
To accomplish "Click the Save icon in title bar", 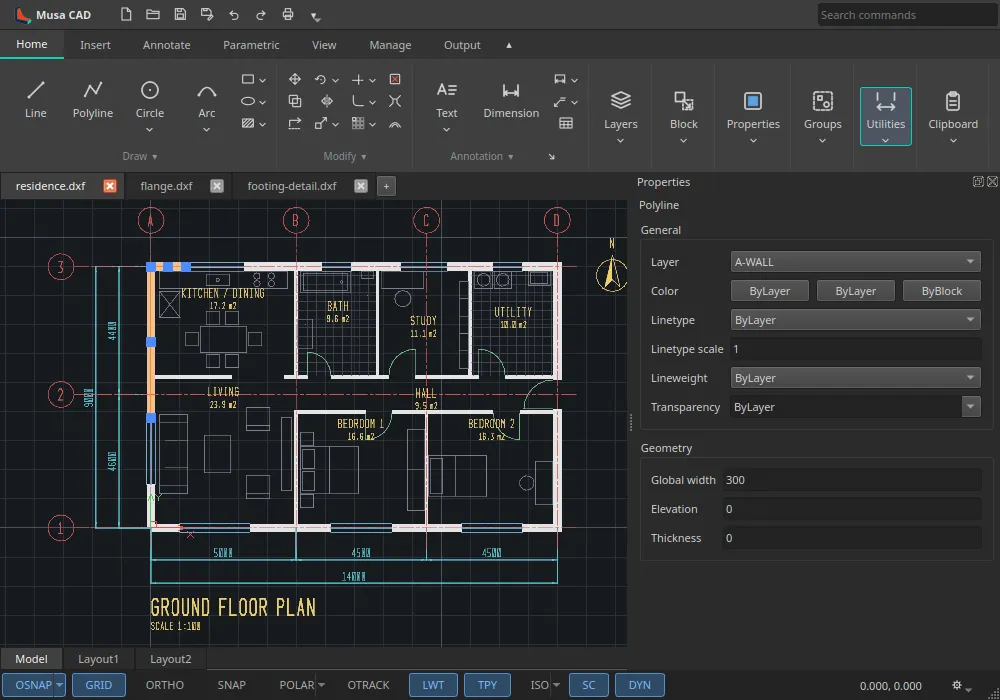I will (180, 14).
